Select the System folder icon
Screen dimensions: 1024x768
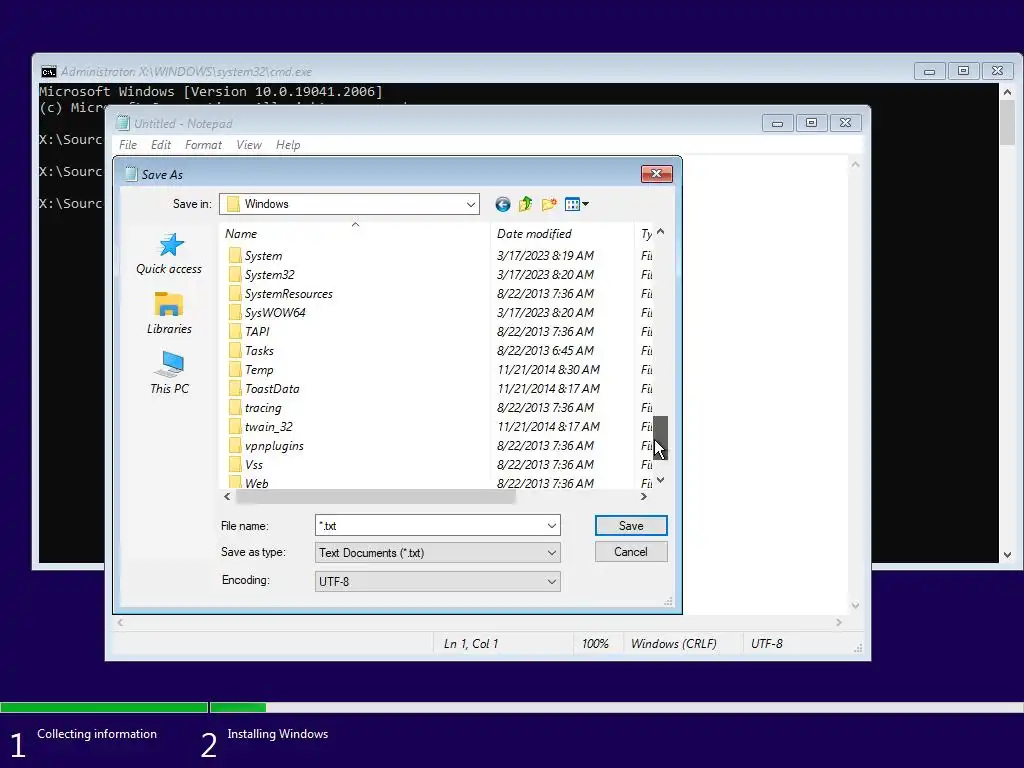click(235, 256)
